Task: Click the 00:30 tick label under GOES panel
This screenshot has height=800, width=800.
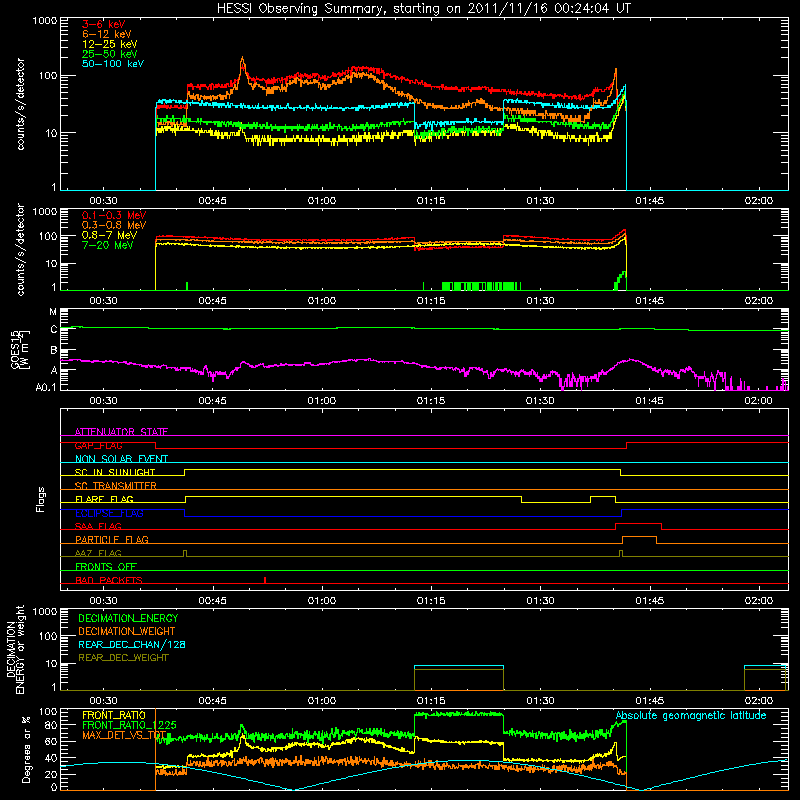Action: [x=103, y=401]
